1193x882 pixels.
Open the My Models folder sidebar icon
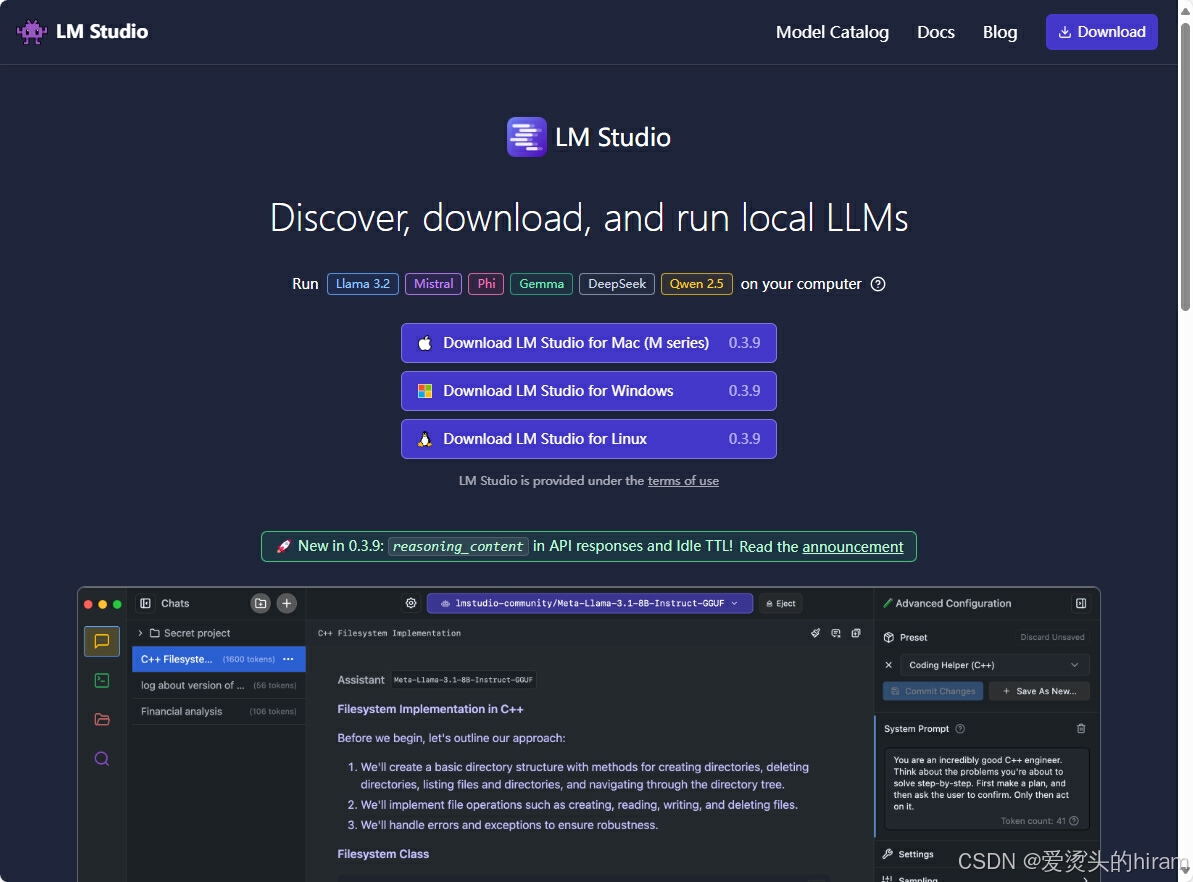pos(102,719)
